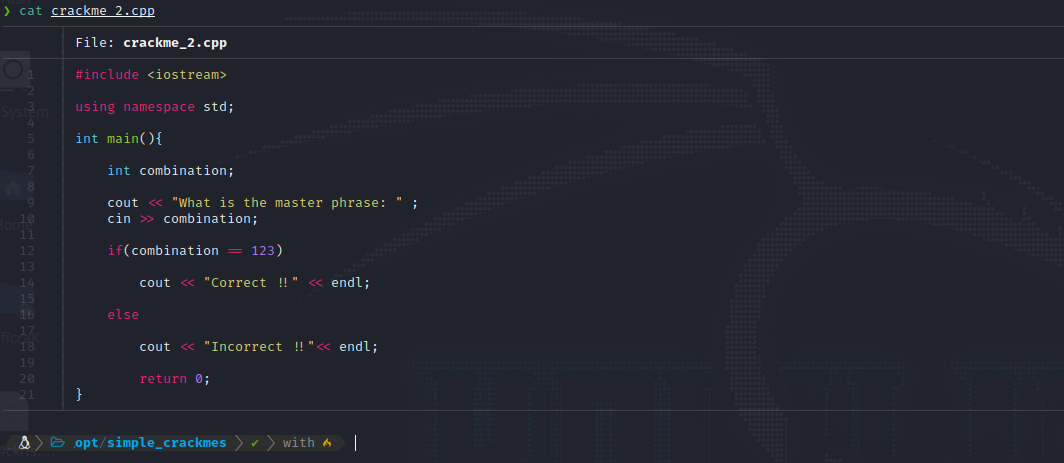Click the flame icon after 'with'
The width and height of the screenshot is (1064, 463).
point(327,442)
